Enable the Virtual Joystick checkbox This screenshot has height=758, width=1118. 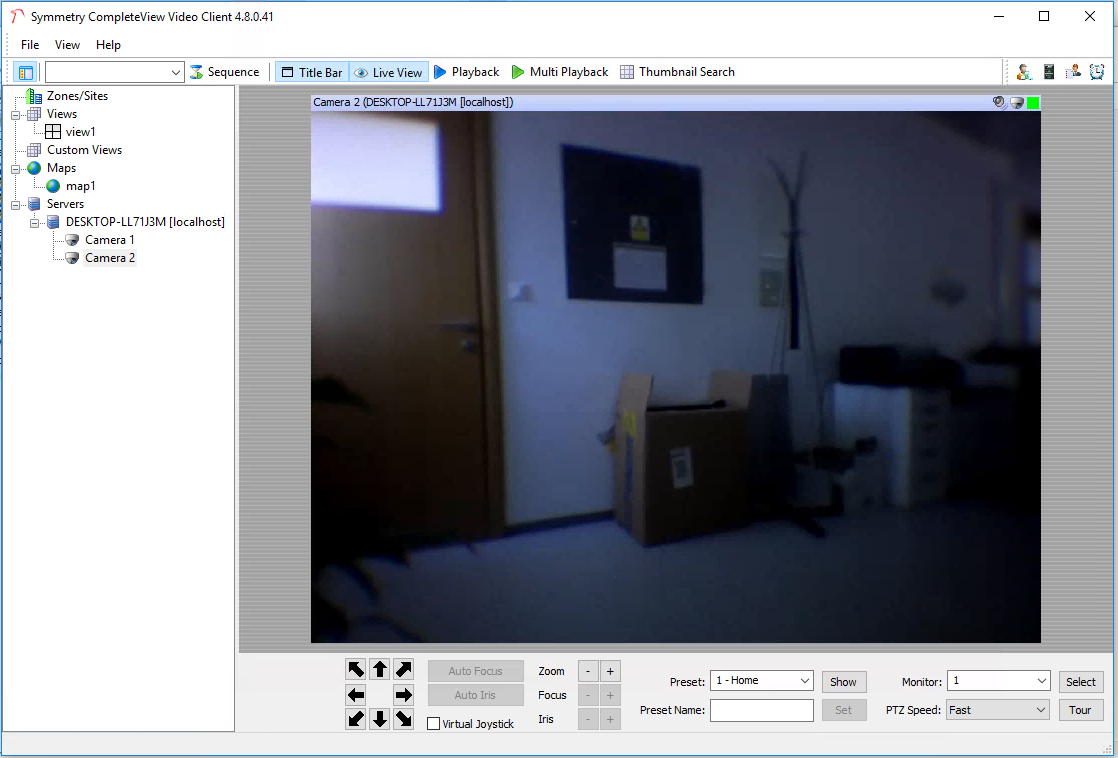[x=433, y=723]
